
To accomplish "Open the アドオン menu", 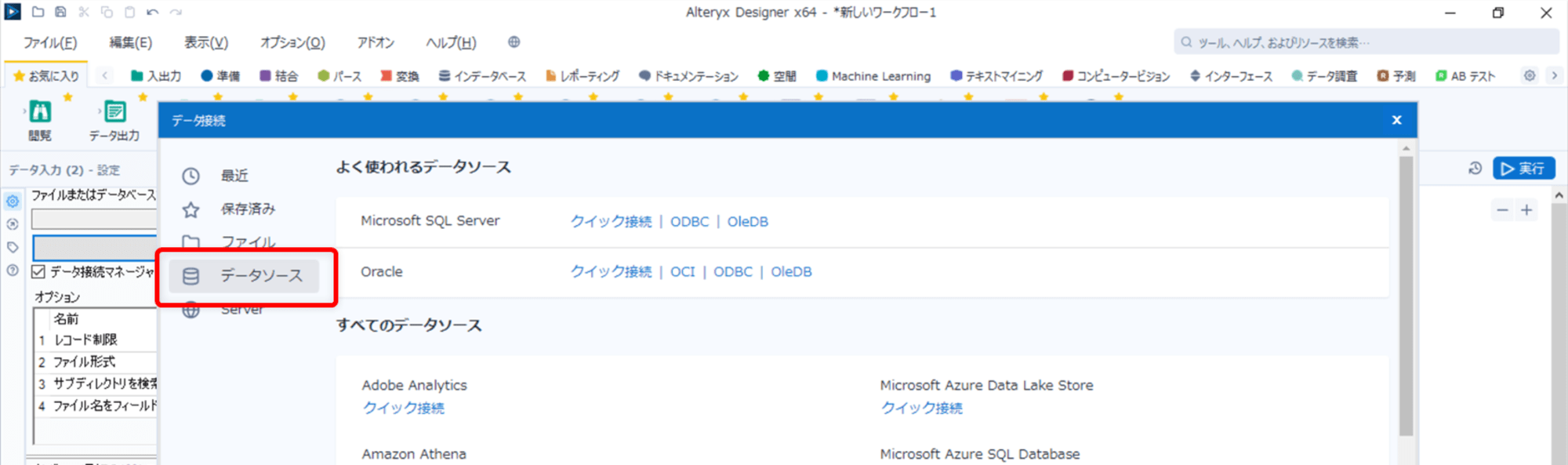I will pos(376,42).
